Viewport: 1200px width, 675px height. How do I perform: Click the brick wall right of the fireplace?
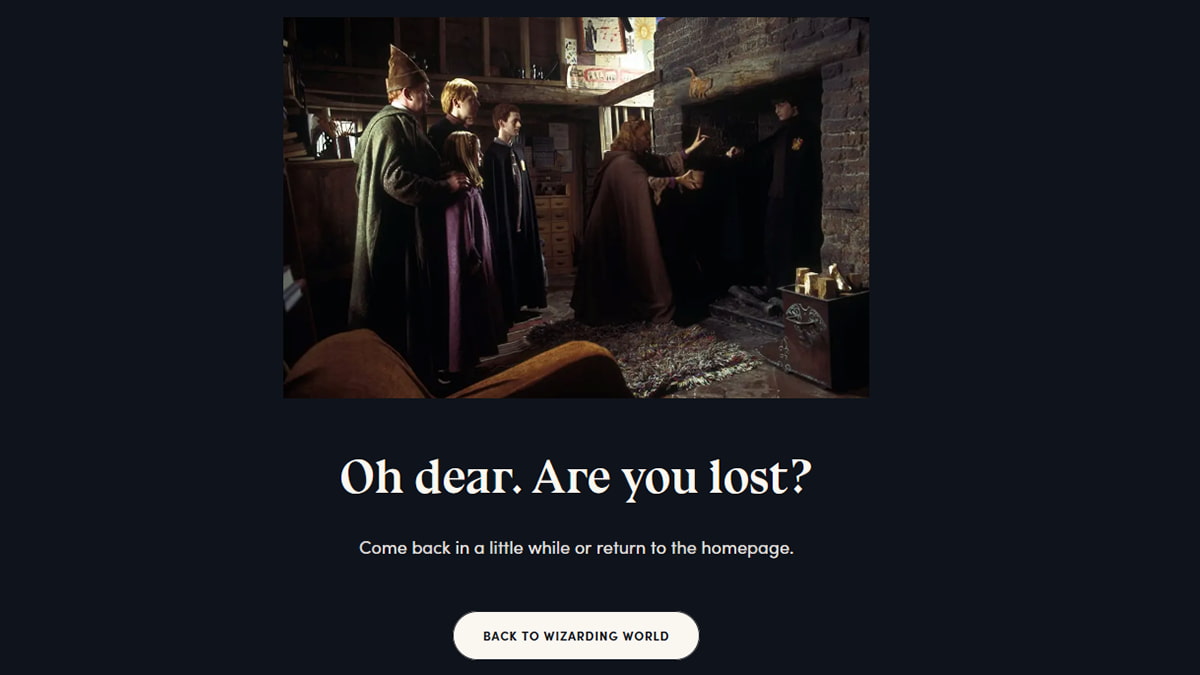pyautogui.click(x=844, y=170)
